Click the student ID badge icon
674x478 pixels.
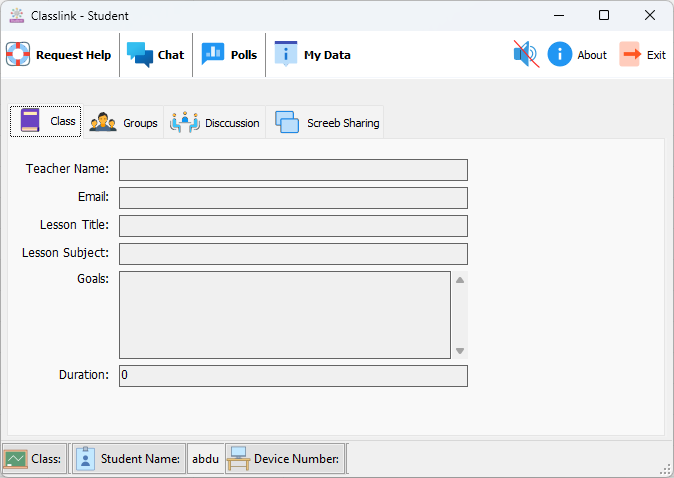[86, 459]
